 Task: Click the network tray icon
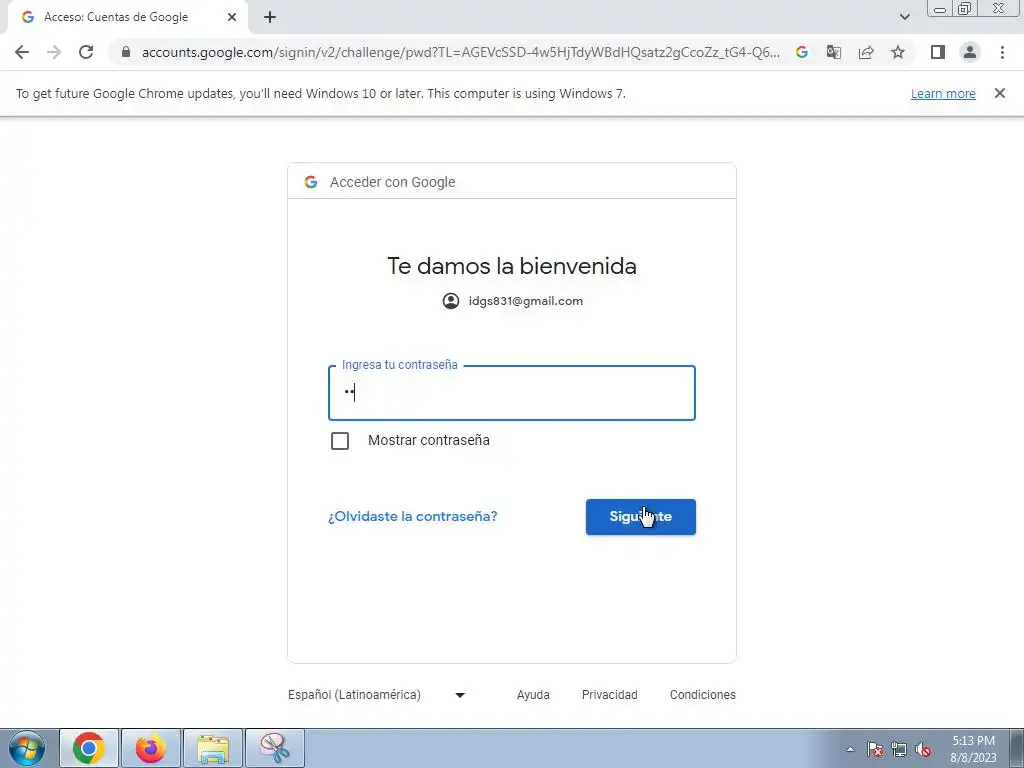tap(899, 750)
